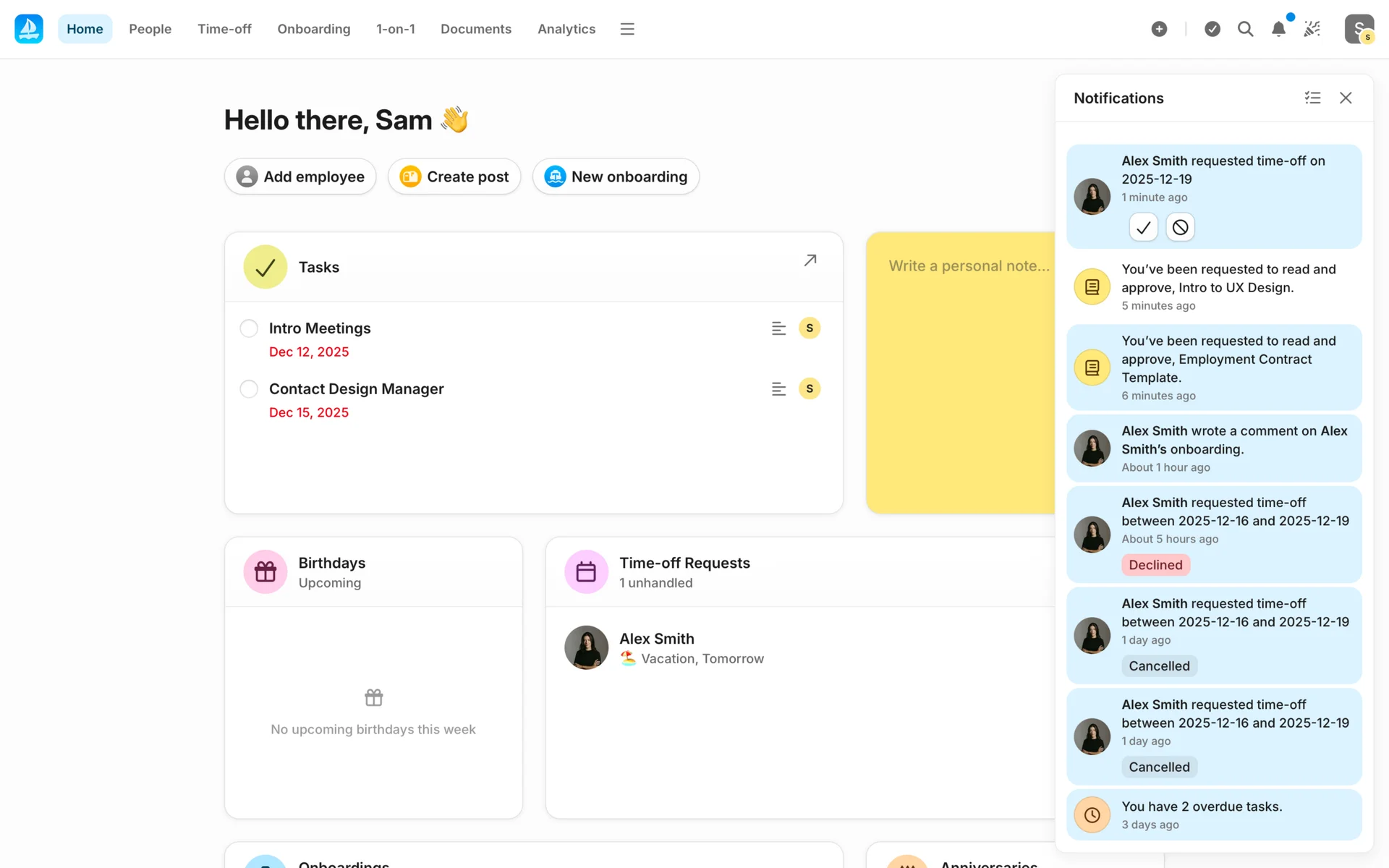This screenshot has width=1389, height=868.
Task: Click the Add employee button
Action: [300, 176]
